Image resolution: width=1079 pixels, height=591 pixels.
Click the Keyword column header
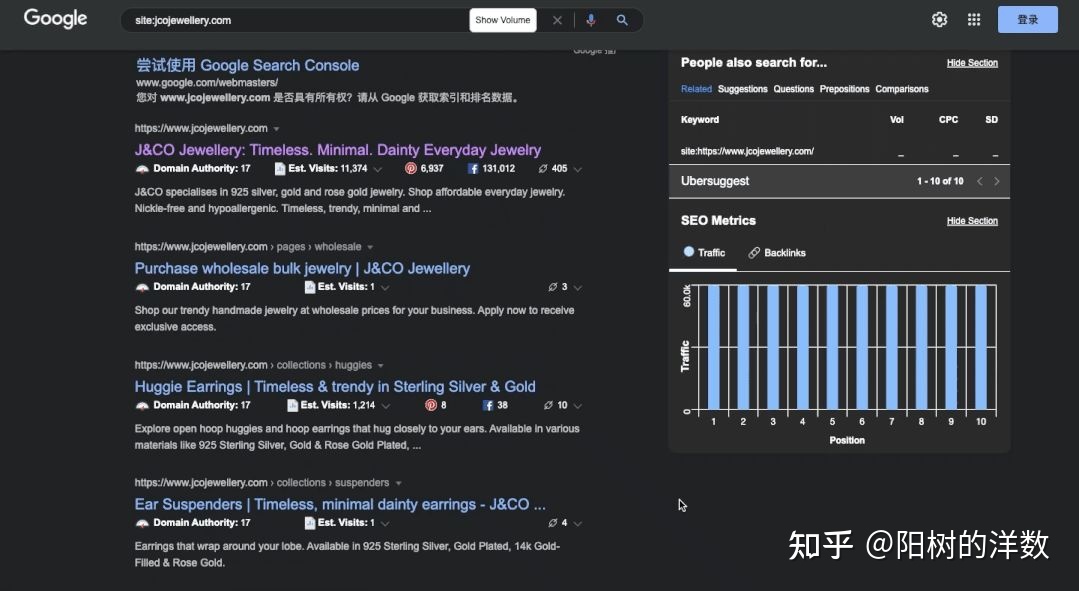click(x=700, y=120)
